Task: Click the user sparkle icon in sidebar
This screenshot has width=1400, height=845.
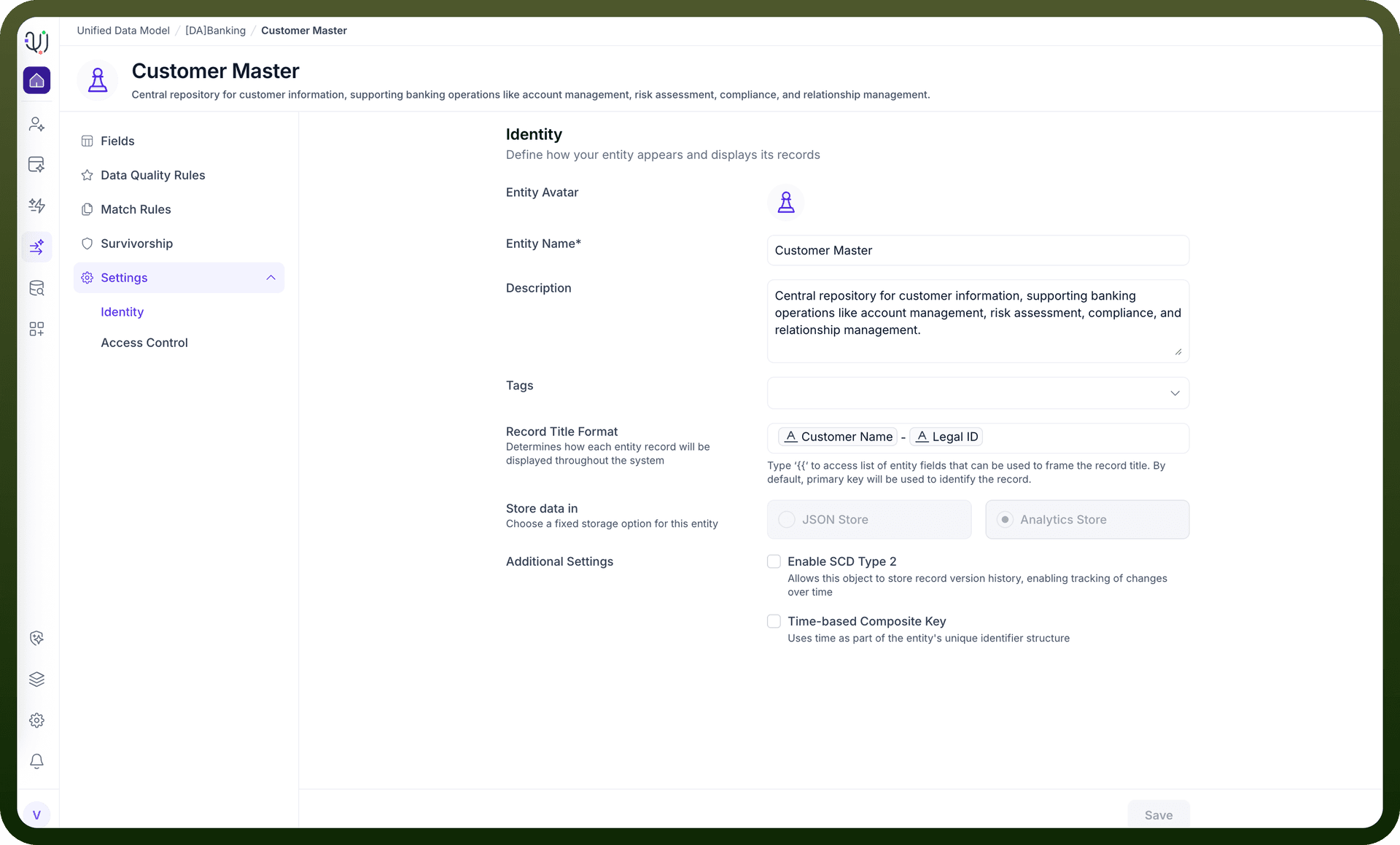Action: (x=36, y=125)
